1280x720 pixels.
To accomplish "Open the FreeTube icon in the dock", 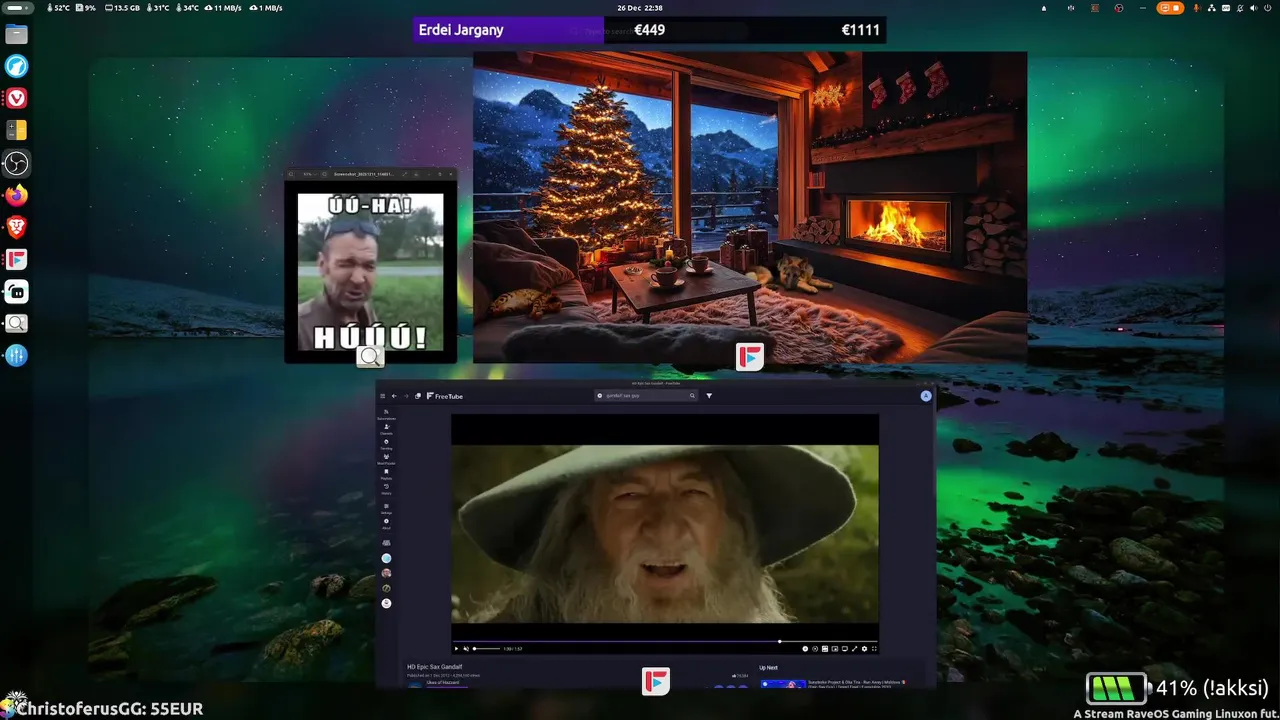I will tap(16, 259).
